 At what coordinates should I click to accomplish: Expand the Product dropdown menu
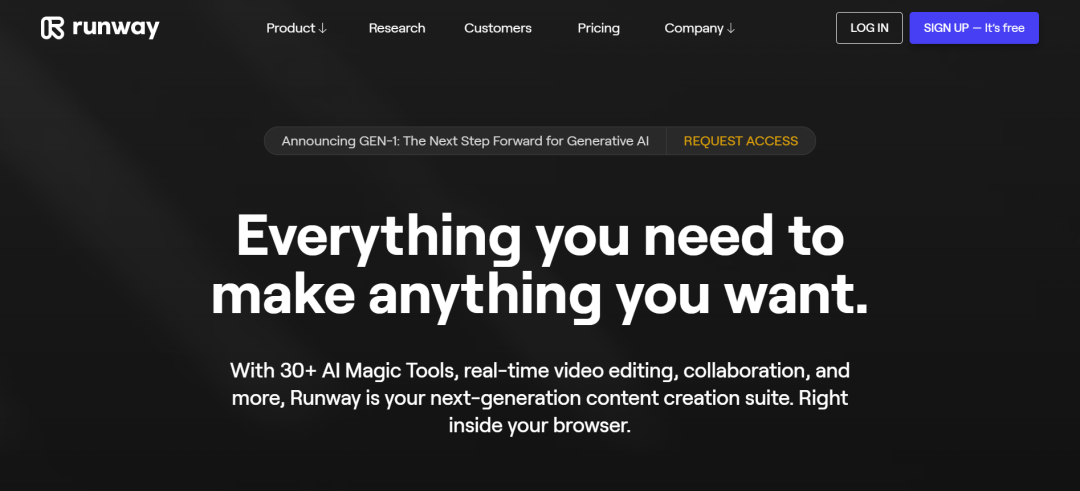297,28
